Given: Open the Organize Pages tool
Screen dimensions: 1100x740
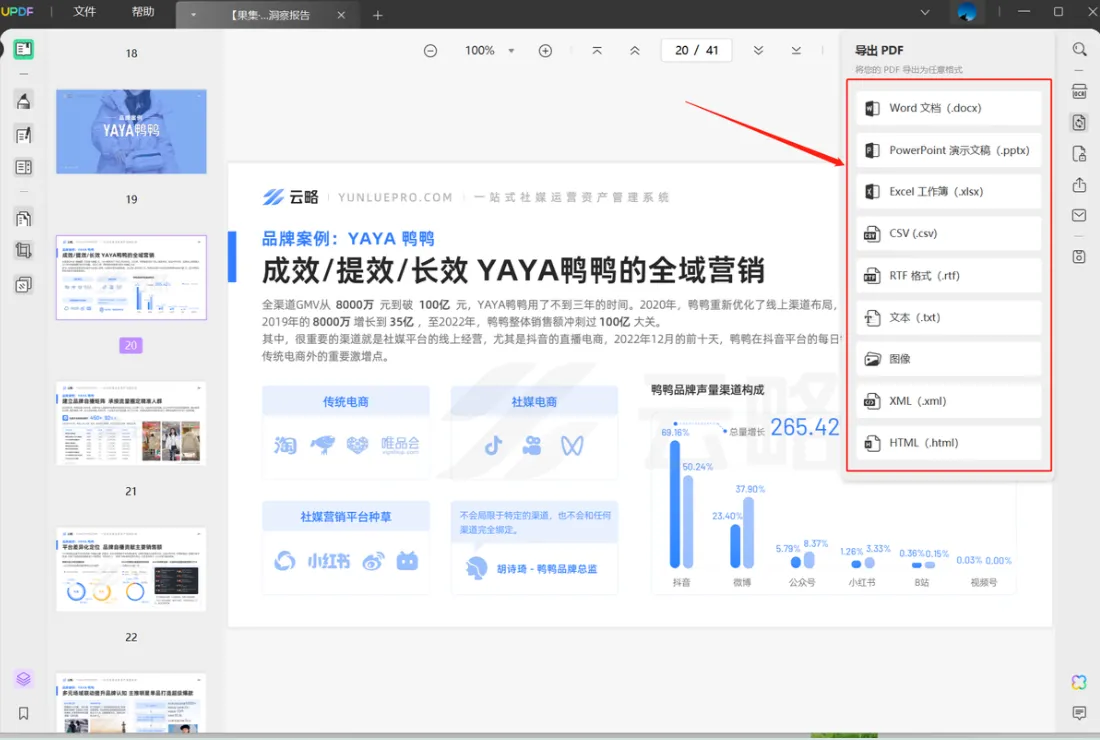Looking at the screenshot, I should pos(23,218).
